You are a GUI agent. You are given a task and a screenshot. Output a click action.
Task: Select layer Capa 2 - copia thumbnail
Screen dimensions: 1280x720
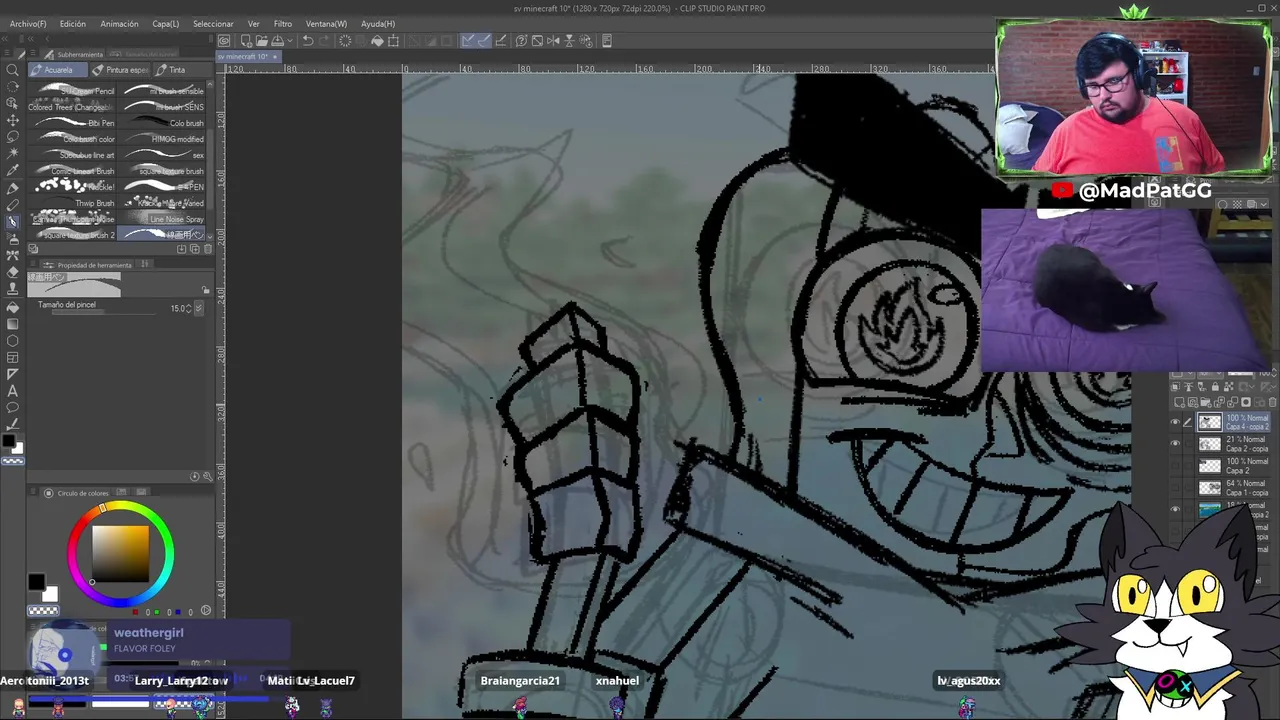coord(1210,444)
